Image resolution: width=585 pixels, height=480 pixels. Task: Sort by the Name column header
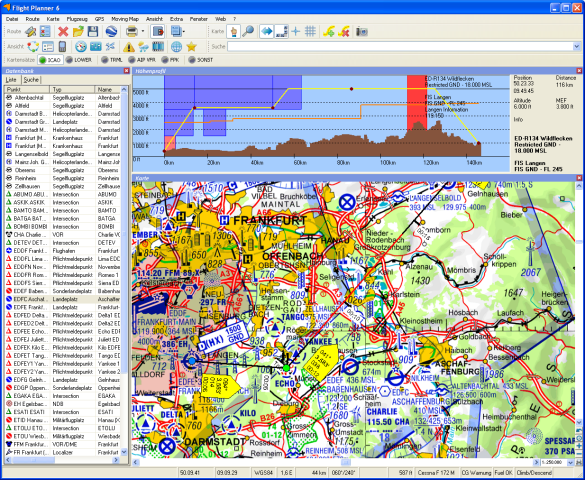point(108,90)
